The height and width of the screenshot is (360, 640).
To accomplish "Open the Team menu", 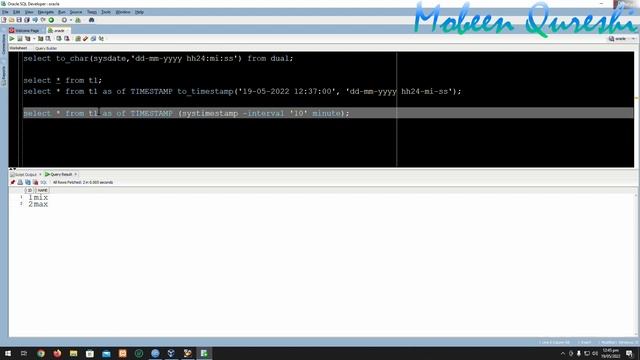I will click(x=92, y=12).
